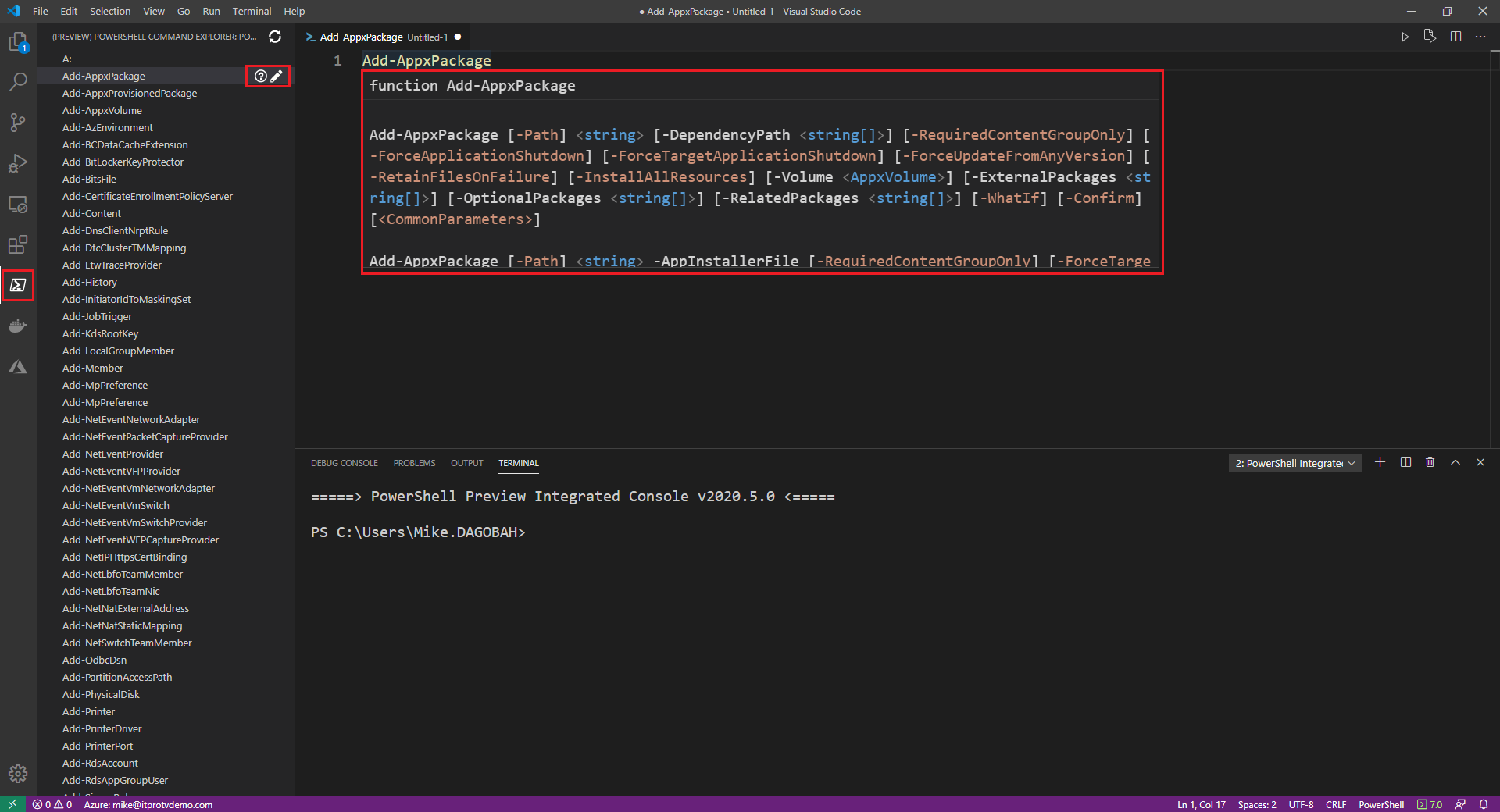Change indentation via Spaces: 2
Screen dimensions: 1500x812
1257,804
